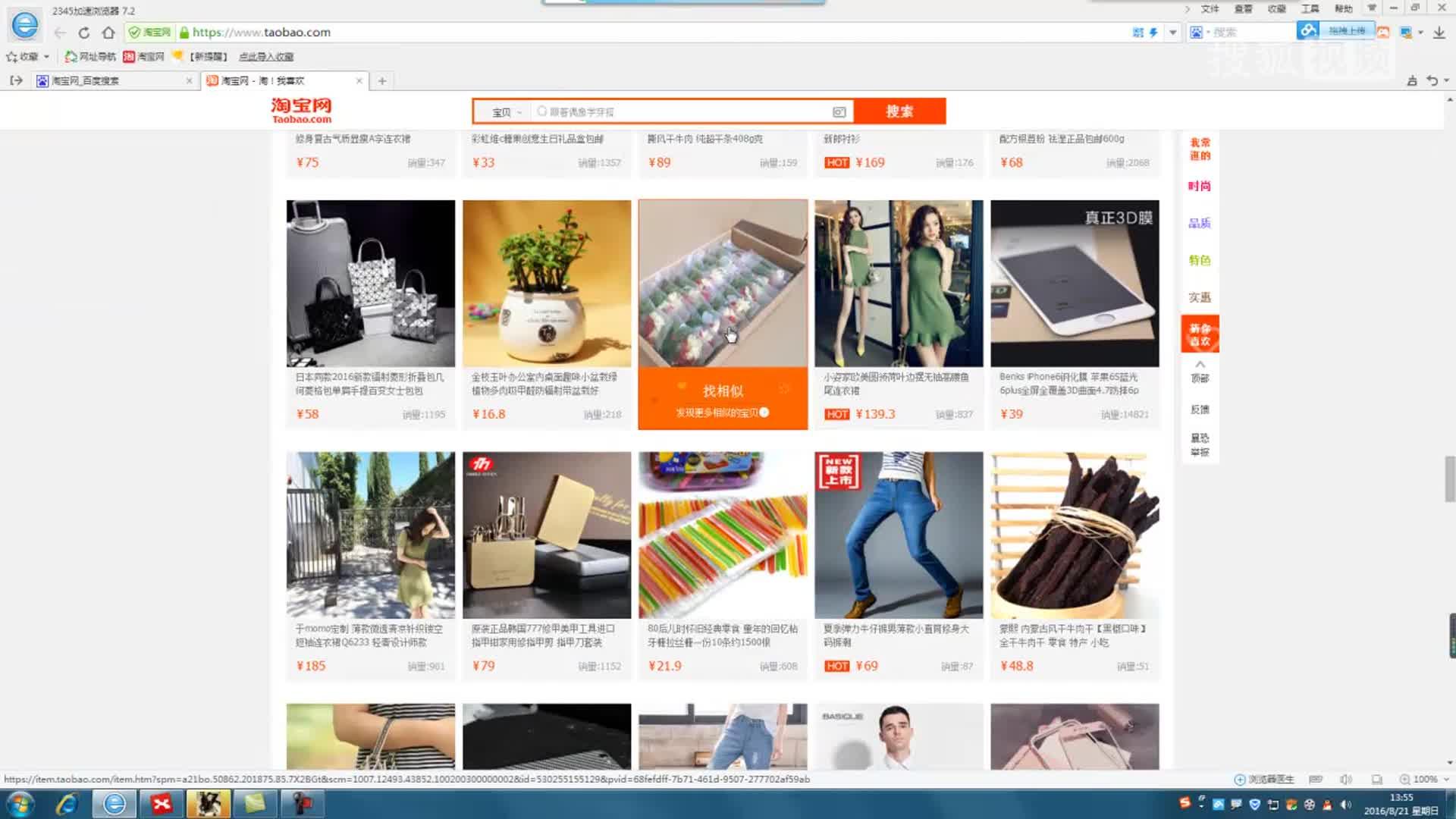1456x819 pixels.
Task: Click the orange 搜索 search button
Action: point(899,111)
